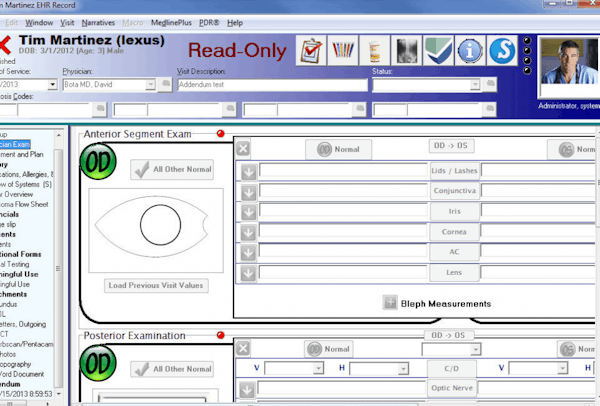Click red dot next to Anterior Segment Exam

coord(220,134)
